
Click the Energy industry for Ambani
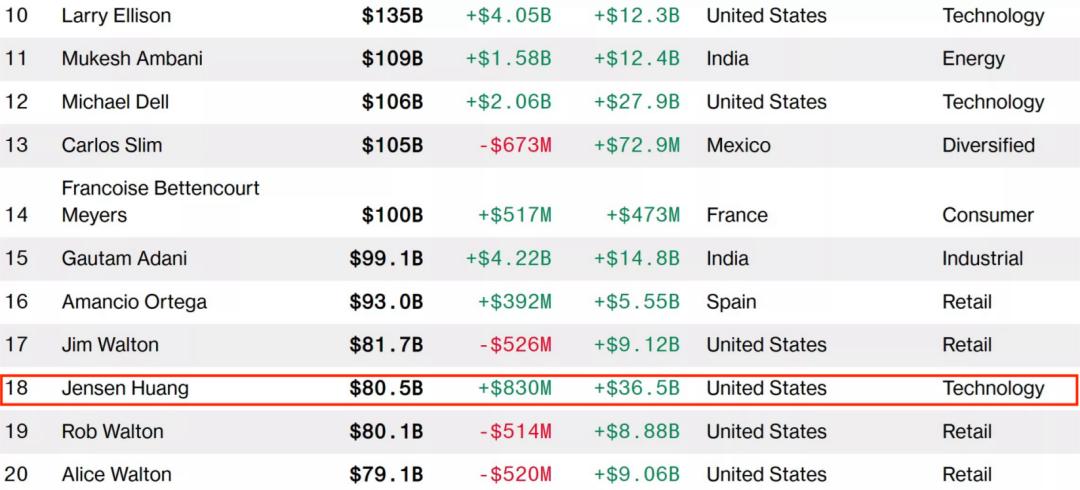973,59
